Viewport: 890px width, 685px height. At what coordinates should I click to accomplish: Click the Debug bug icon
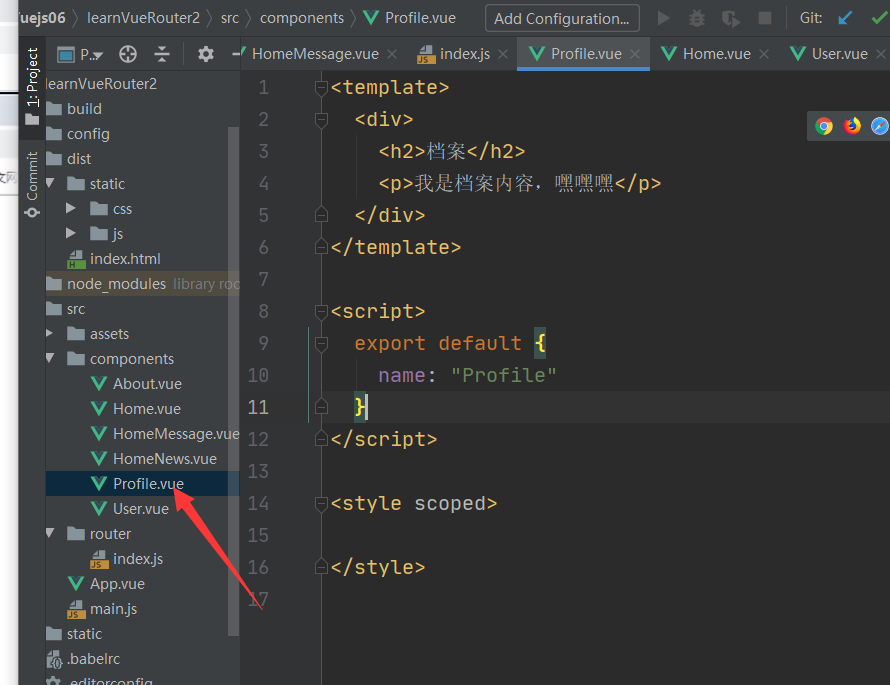(x=696, y=19)
